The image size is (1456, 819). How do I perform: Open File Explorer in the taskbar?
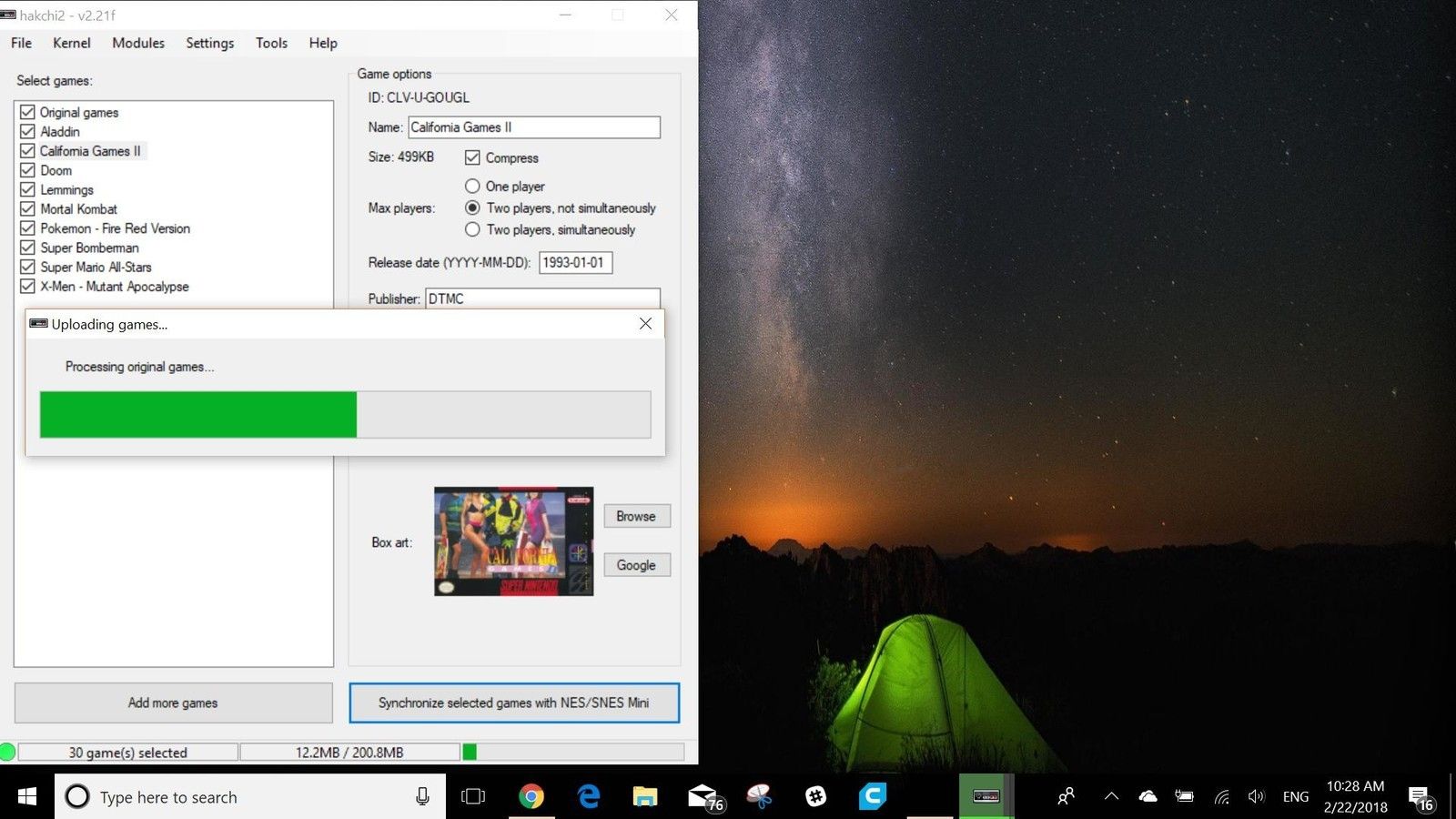(645, 796)
